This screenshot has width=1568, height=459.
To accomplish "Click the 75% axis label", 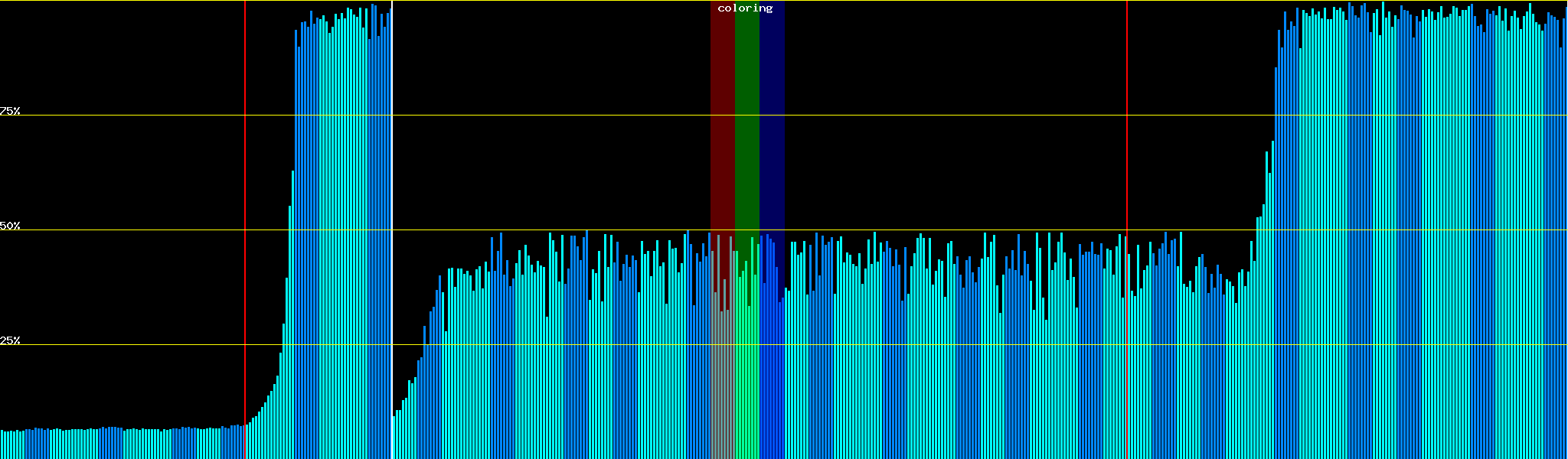I will click(10, 111).
